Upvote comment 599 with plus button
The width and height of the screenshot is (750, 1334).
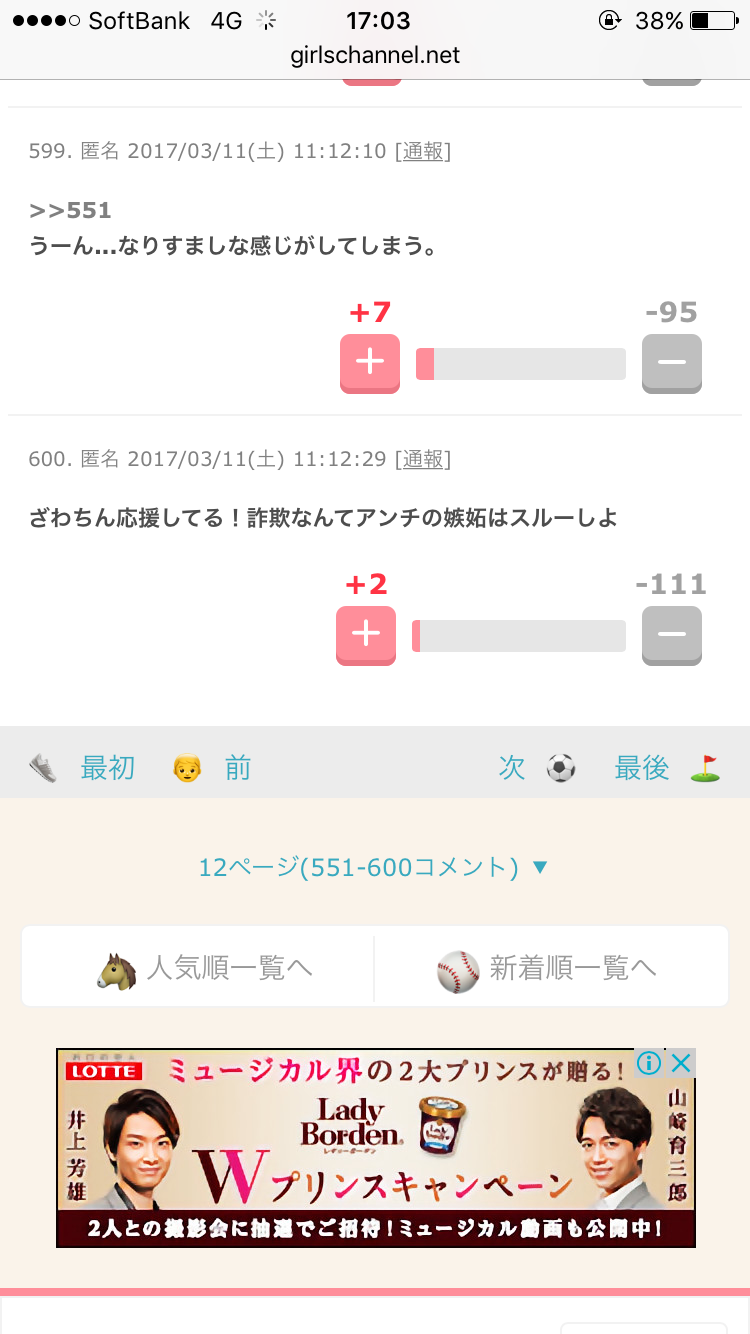[x=370, y=363]
